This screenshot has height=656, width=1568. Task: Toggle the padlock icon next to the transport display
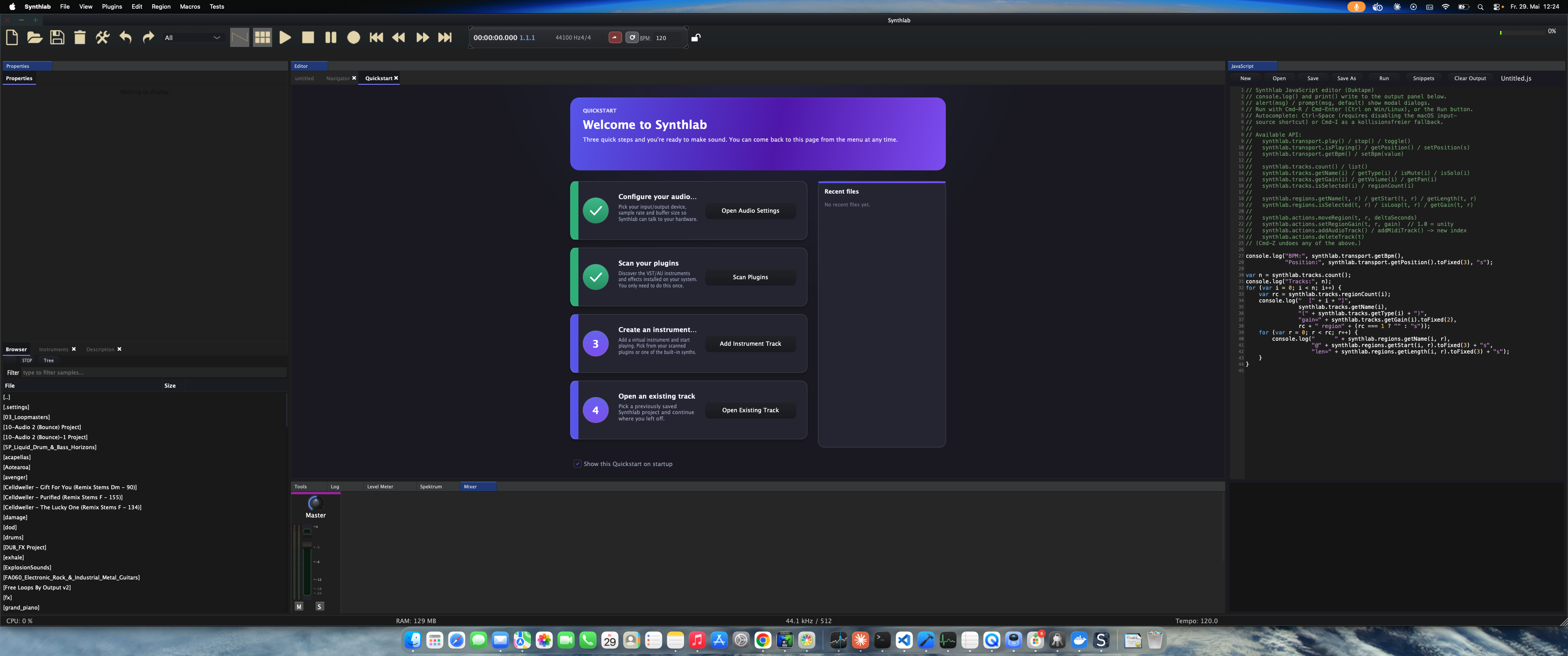(x=696, y=38)
